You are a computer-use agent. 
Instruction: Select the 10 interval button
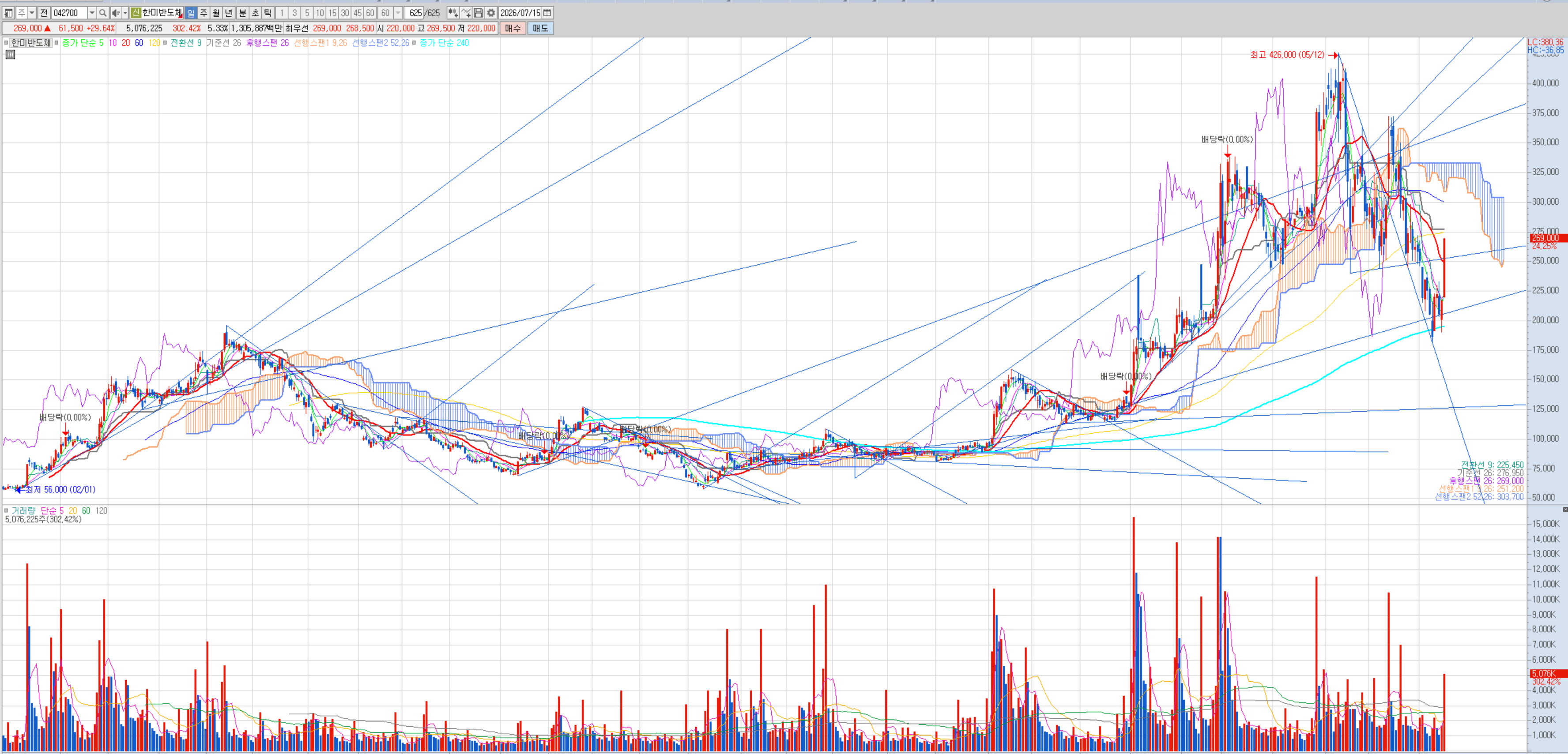pos(320,13)
